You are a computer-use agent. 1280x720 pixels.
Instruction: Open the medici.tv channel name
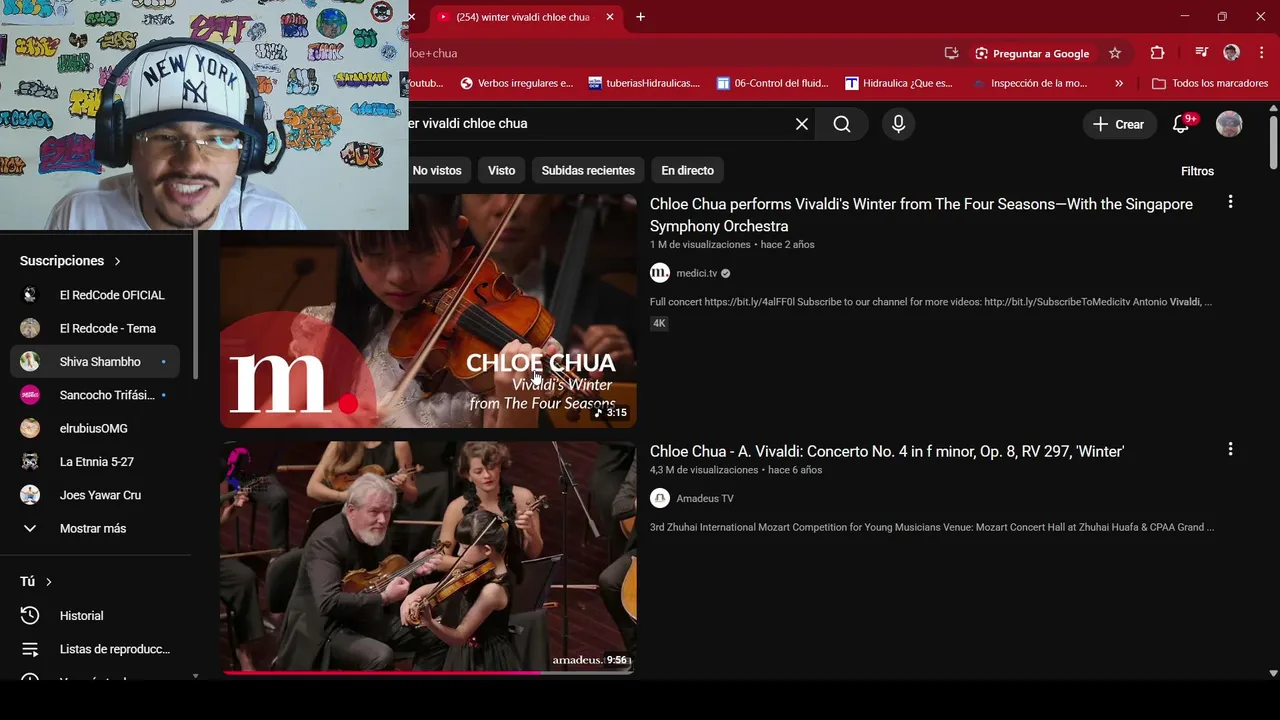pyautogui.click(x=697, y=273)
